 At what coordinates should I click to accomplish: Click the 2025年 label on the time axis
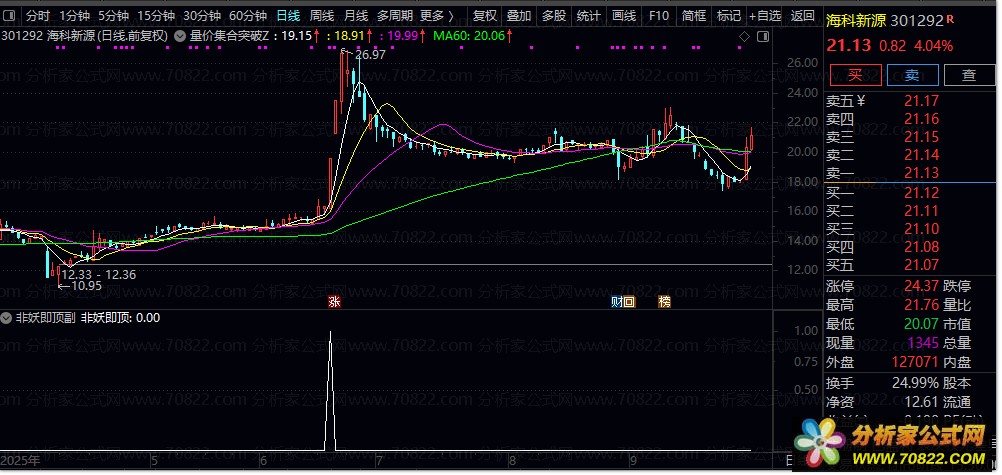[x=20, y=460]
